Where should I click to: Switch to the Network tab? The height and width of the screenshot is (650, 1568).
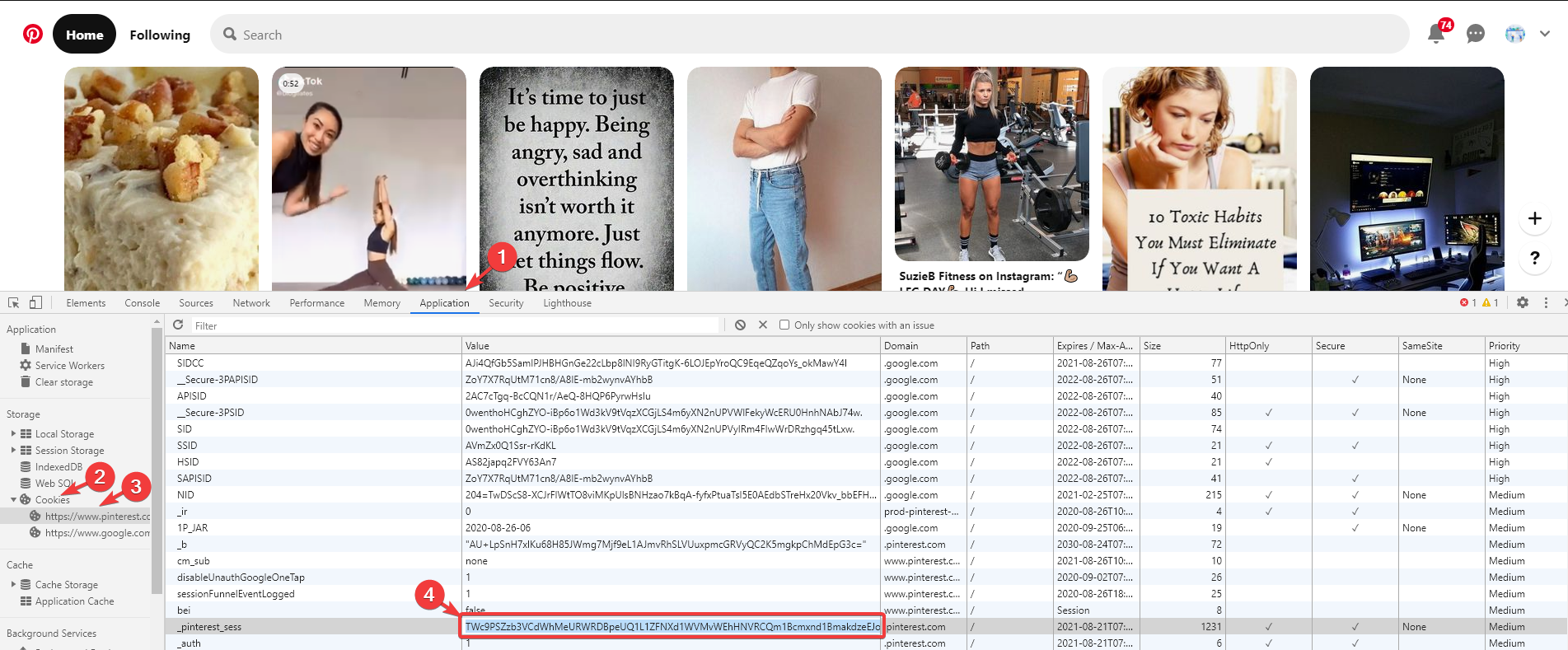251,303
